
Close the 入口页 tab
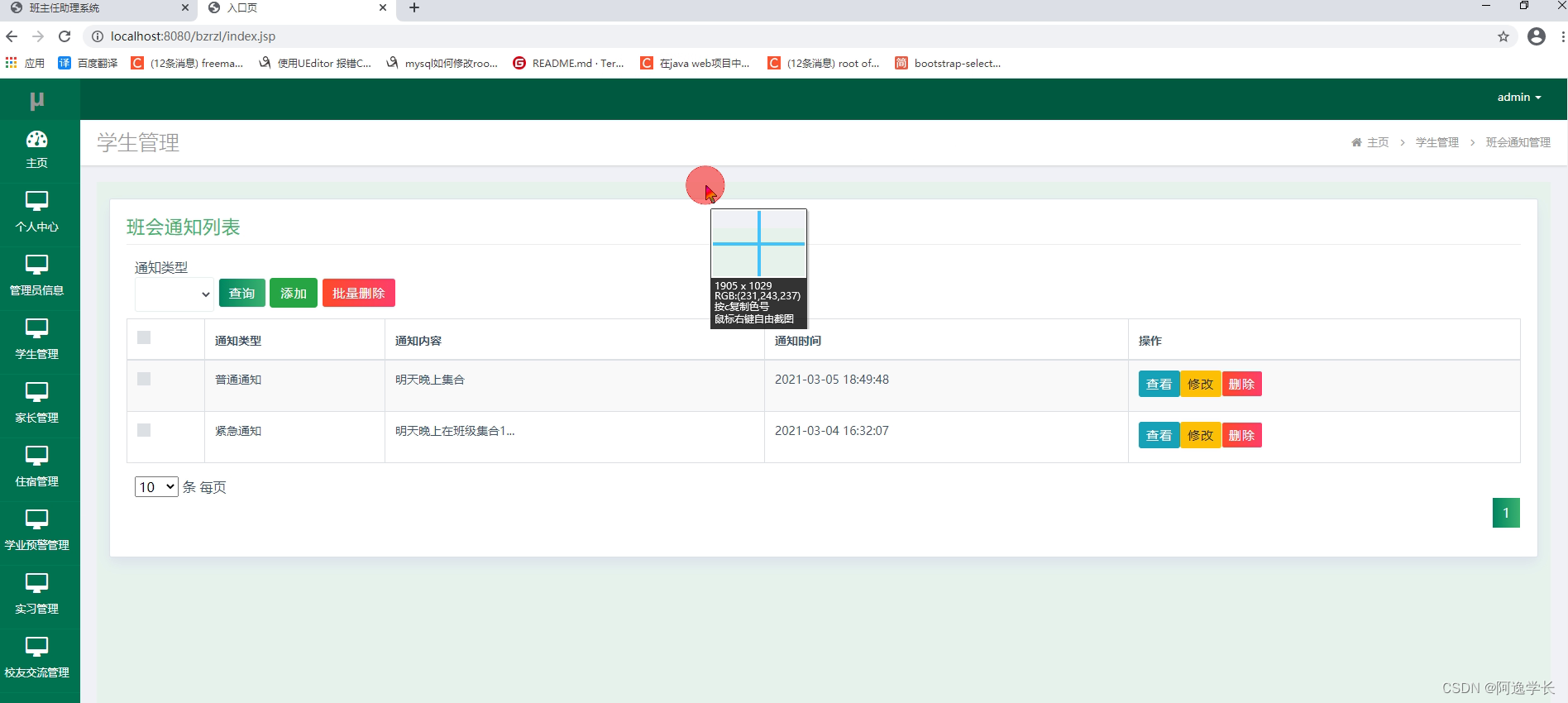383,8
